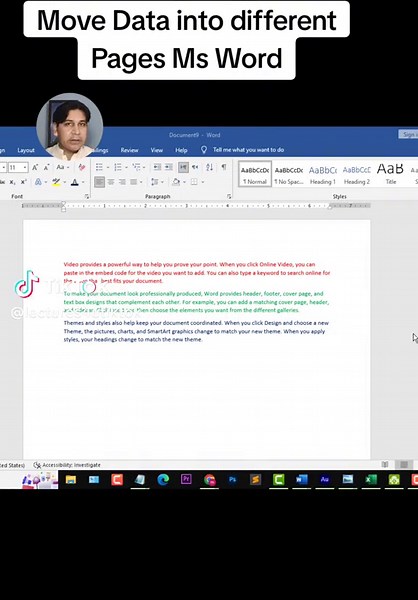The height and width of the screenshot is (600, 418).
Task: Decrease the paragraph indent
Action: pyautogui.click(x=157, y=167)
